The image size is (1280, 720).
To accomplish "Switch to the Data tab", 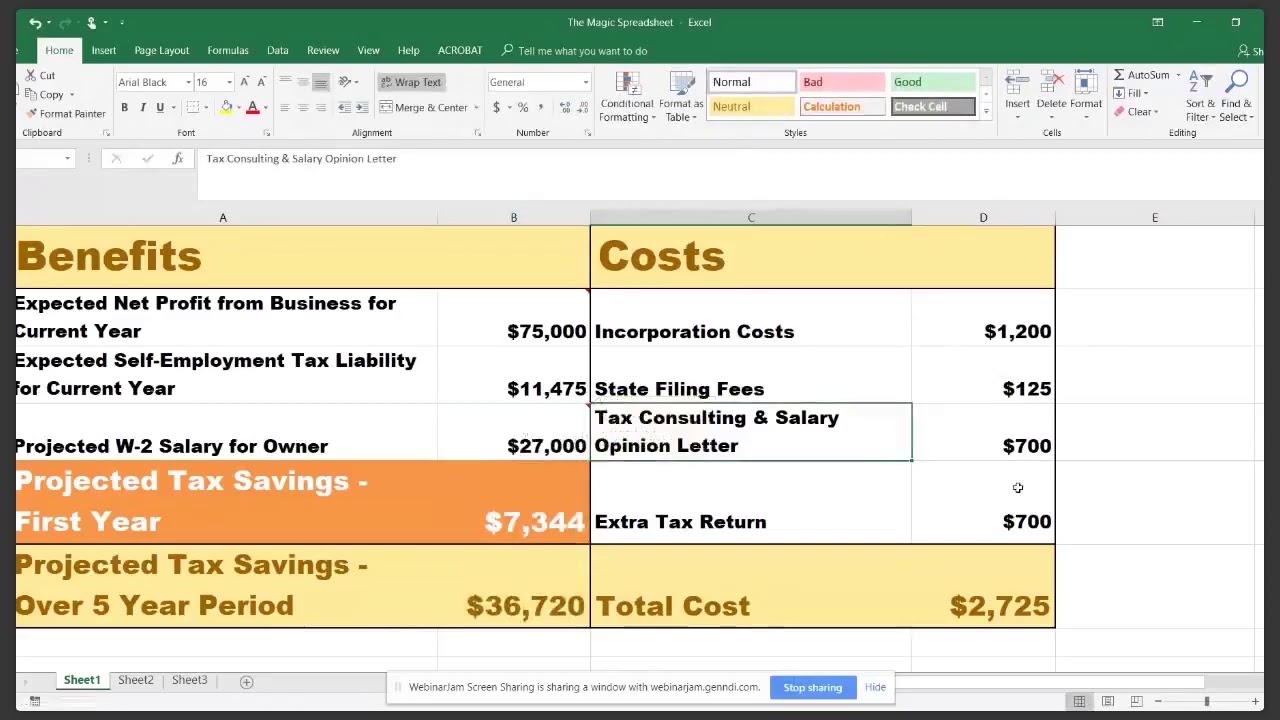I will [277, 50].
